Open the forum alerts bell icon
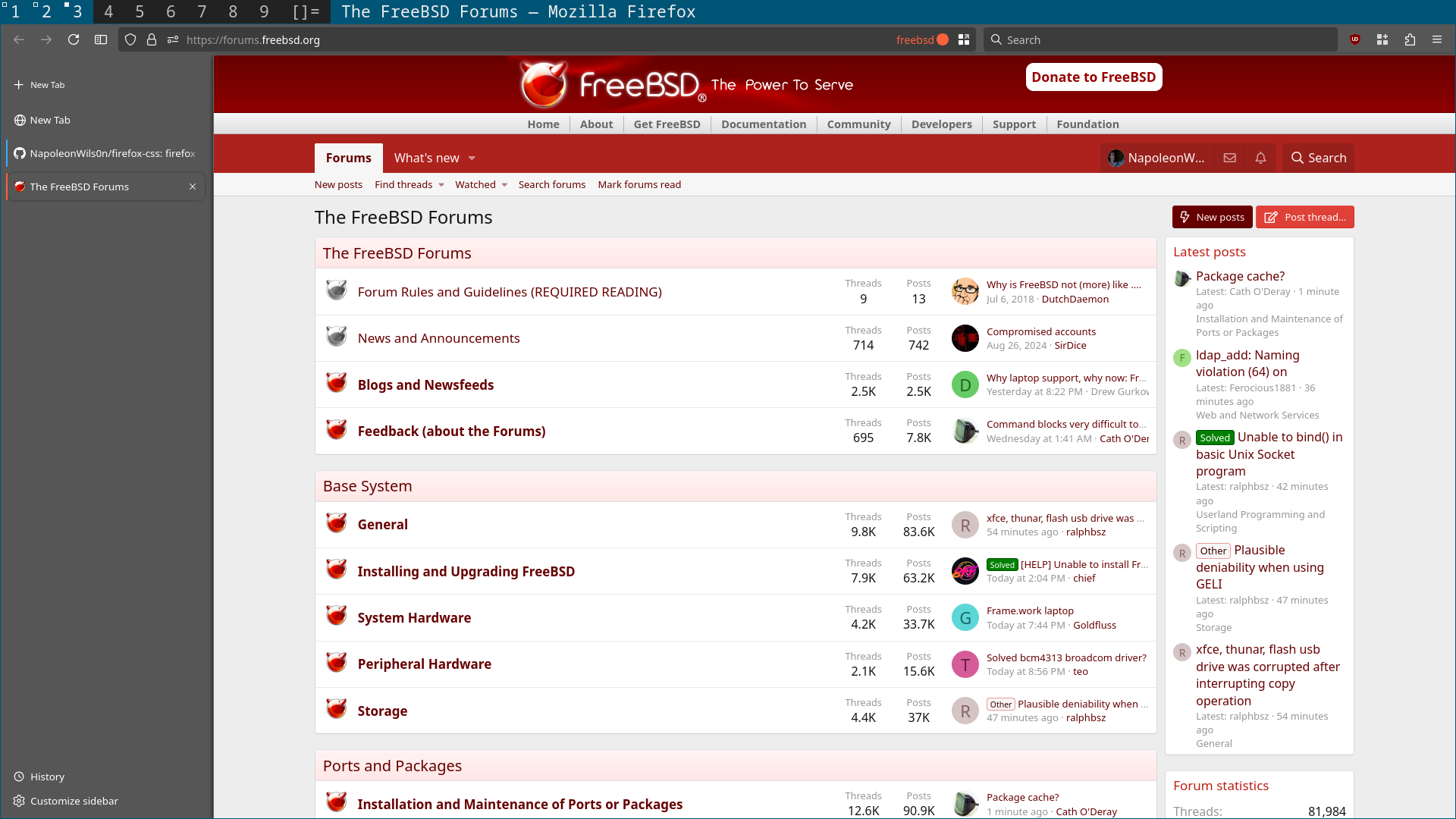1456x819 pixels. (1260, 158)
